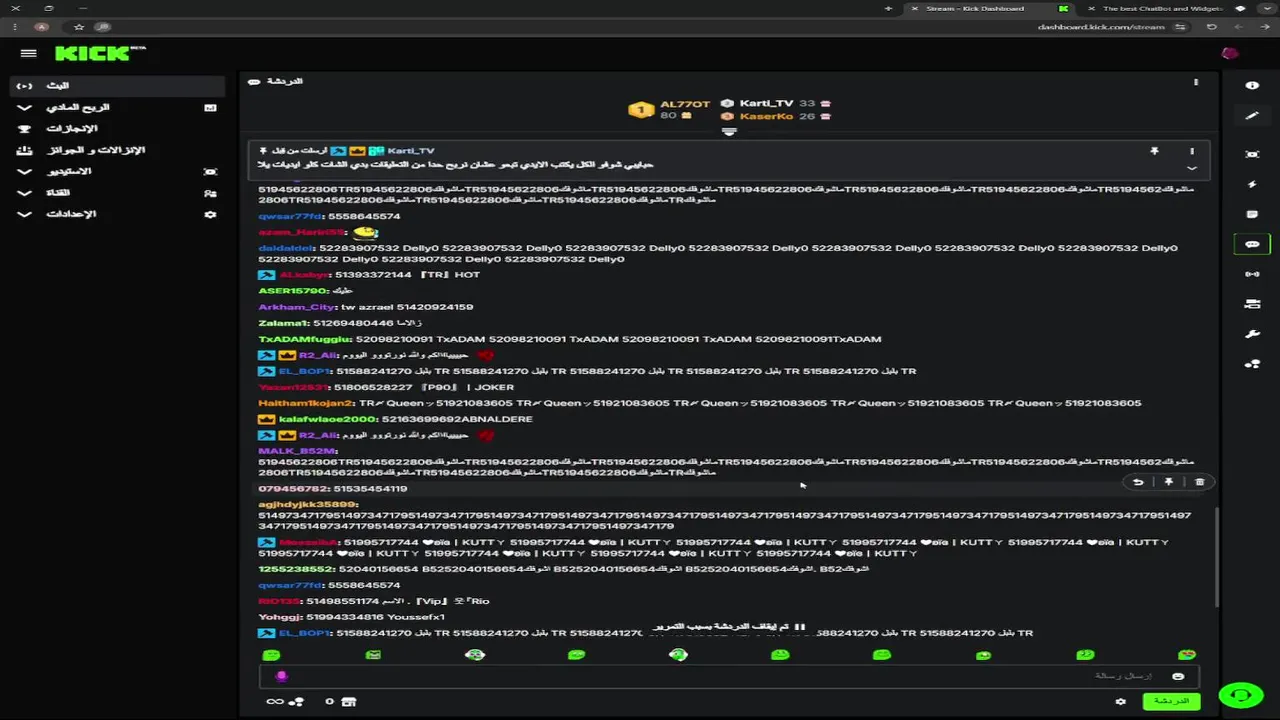Click username agjhdyjkk35899 in chat
The height and width of the screenshot is (720, 1280).
[308, 505]
